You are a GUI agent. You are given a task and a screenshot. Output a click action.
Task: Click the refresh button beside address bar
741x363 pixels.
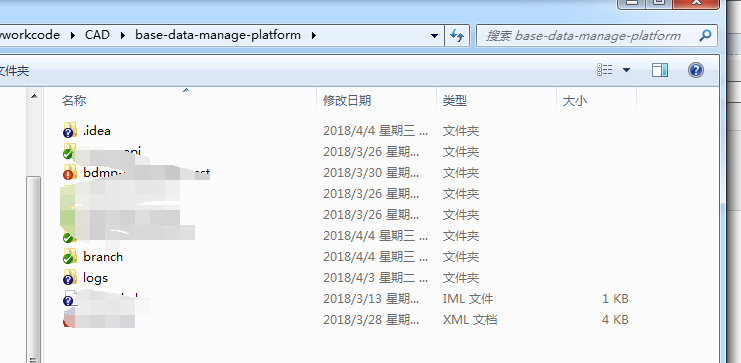(457, 35)
